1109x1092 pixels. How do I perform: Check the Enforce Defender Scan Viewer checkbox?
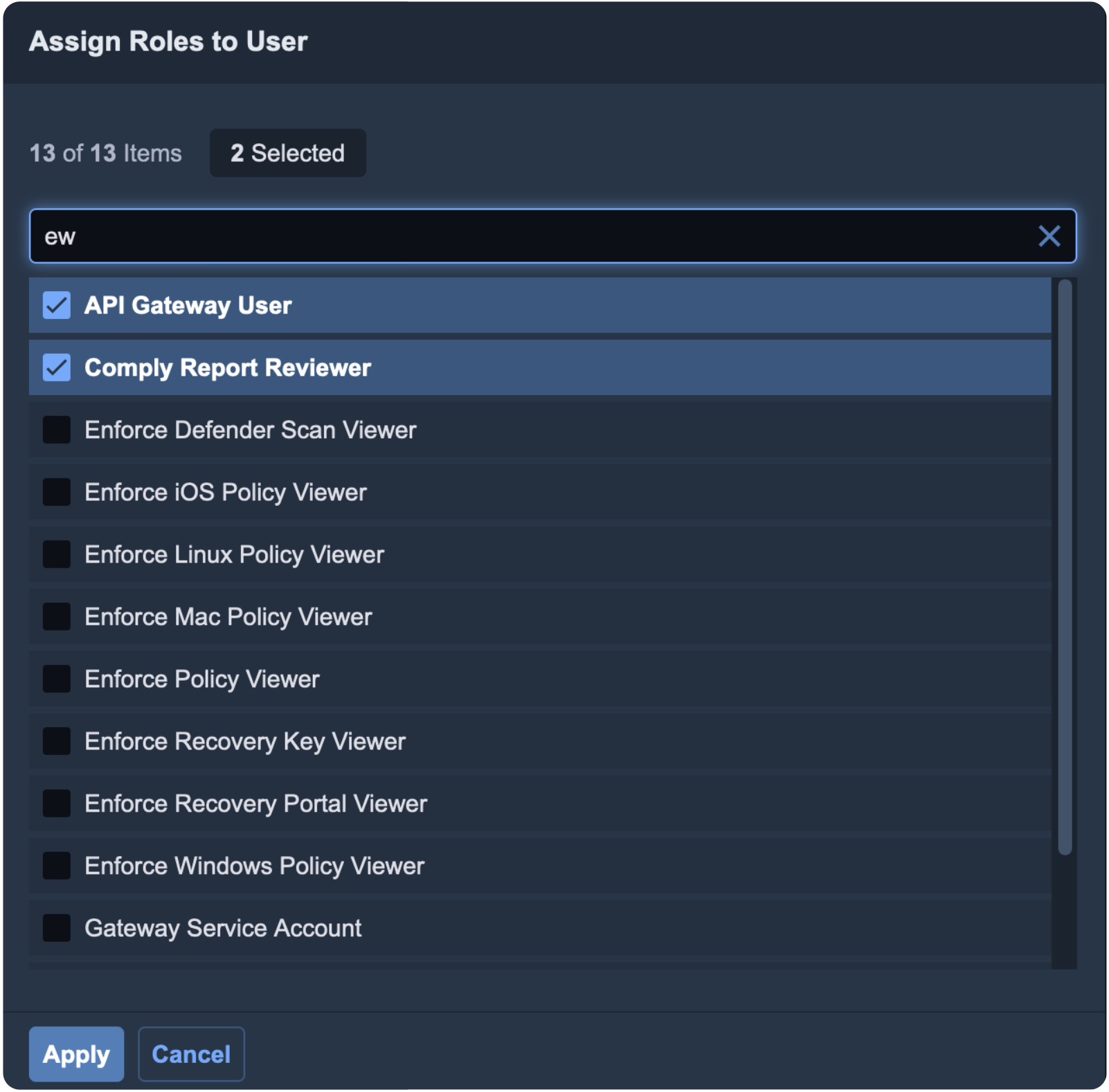57,430
